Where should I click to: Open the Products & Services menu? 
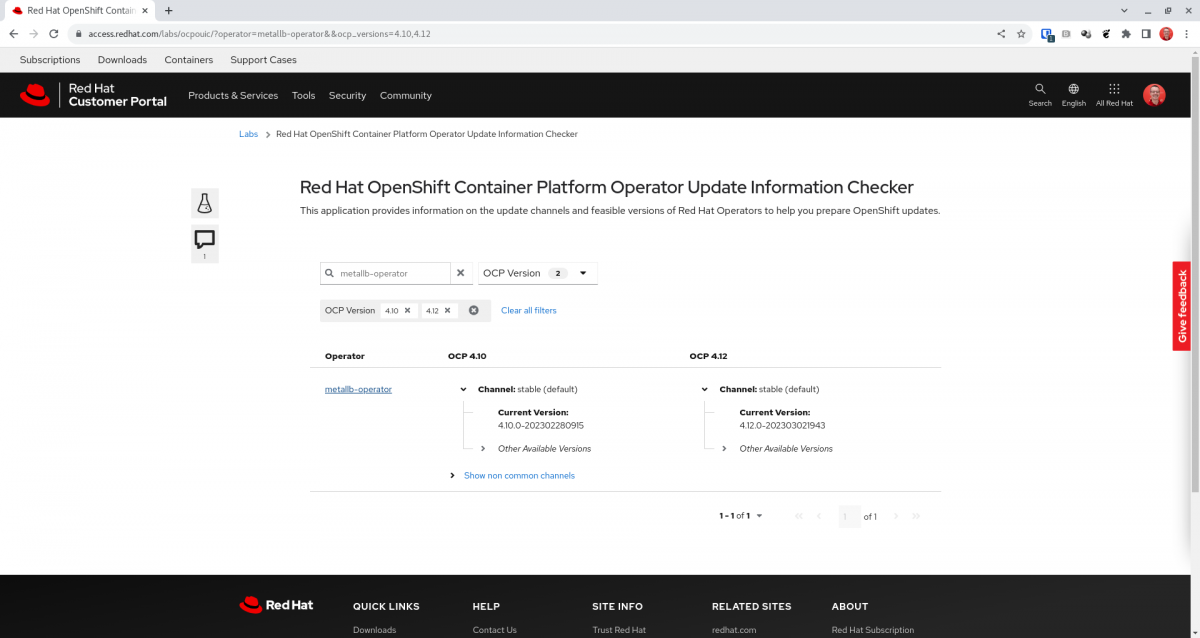233,96
